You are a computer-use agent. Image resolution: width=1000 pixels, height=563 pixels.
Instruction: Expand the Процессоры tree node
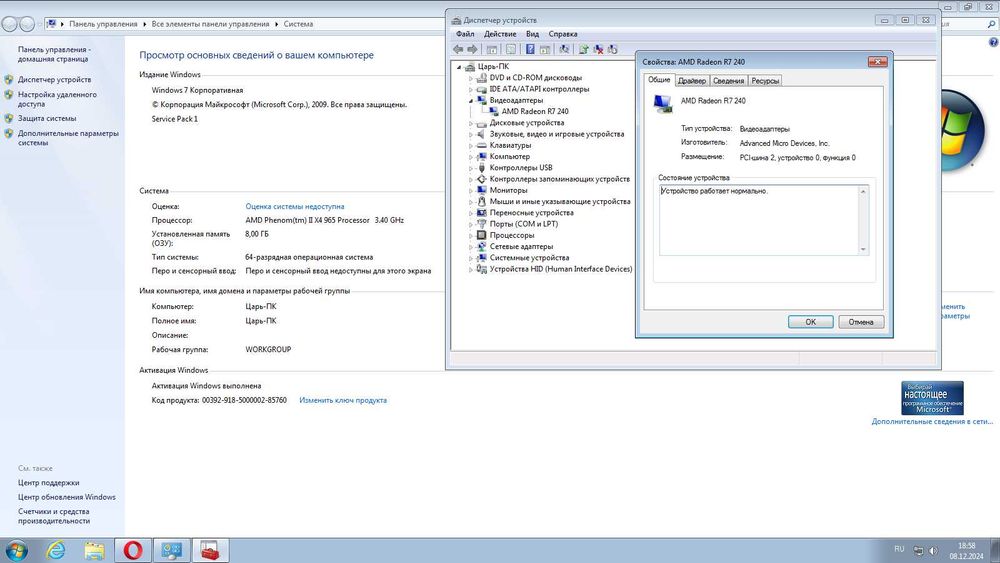click(471, 236)
